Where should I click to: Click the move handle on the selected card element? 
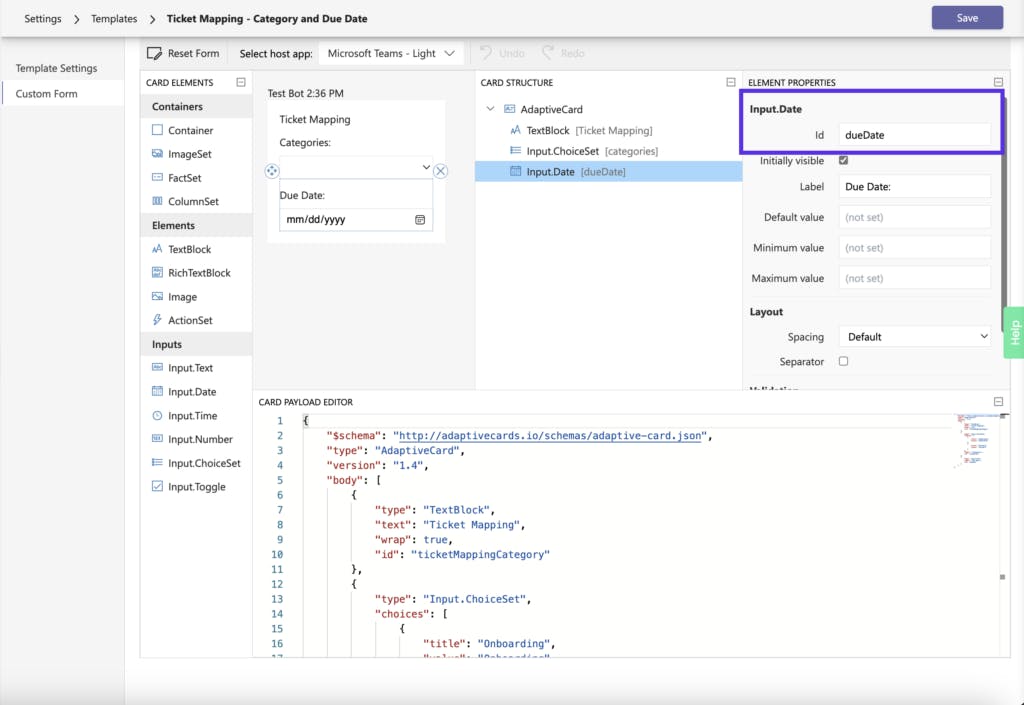(x=272, y=171)
